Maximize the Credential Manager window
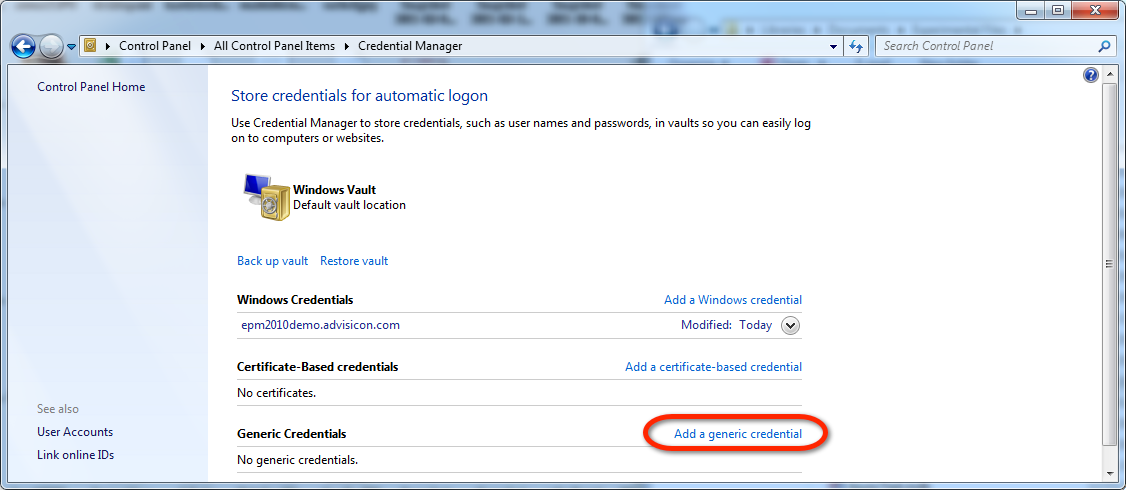The height and width of the screenshot is (490, 1126). [x=1058, y=10]
